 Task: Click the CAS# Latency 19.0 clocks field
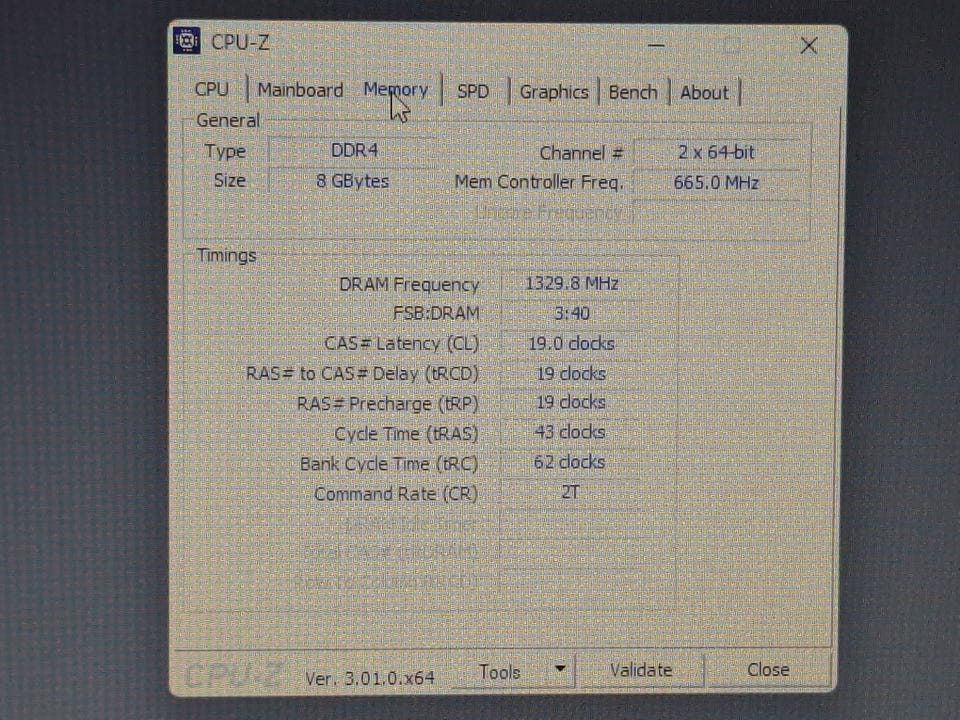coord(571,343)
